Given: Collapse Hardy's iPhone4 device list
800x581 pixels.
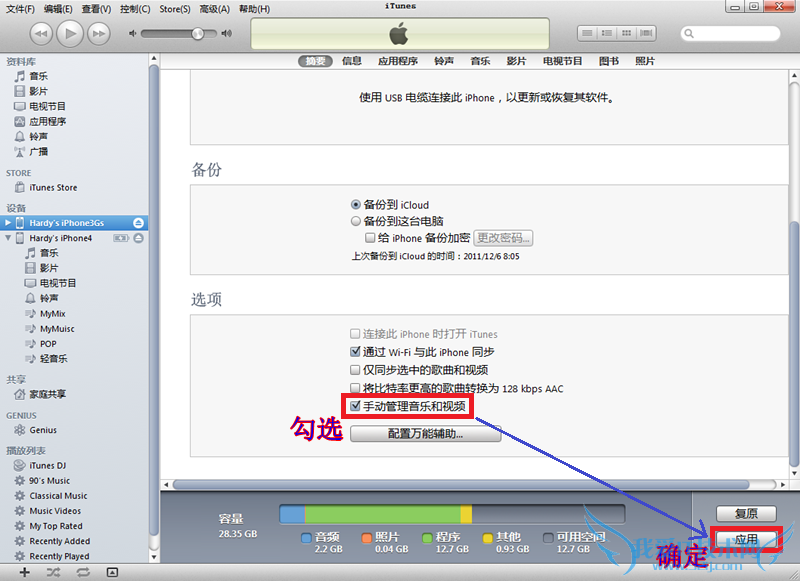Looking at the screenshot, I should pos(8,238).
